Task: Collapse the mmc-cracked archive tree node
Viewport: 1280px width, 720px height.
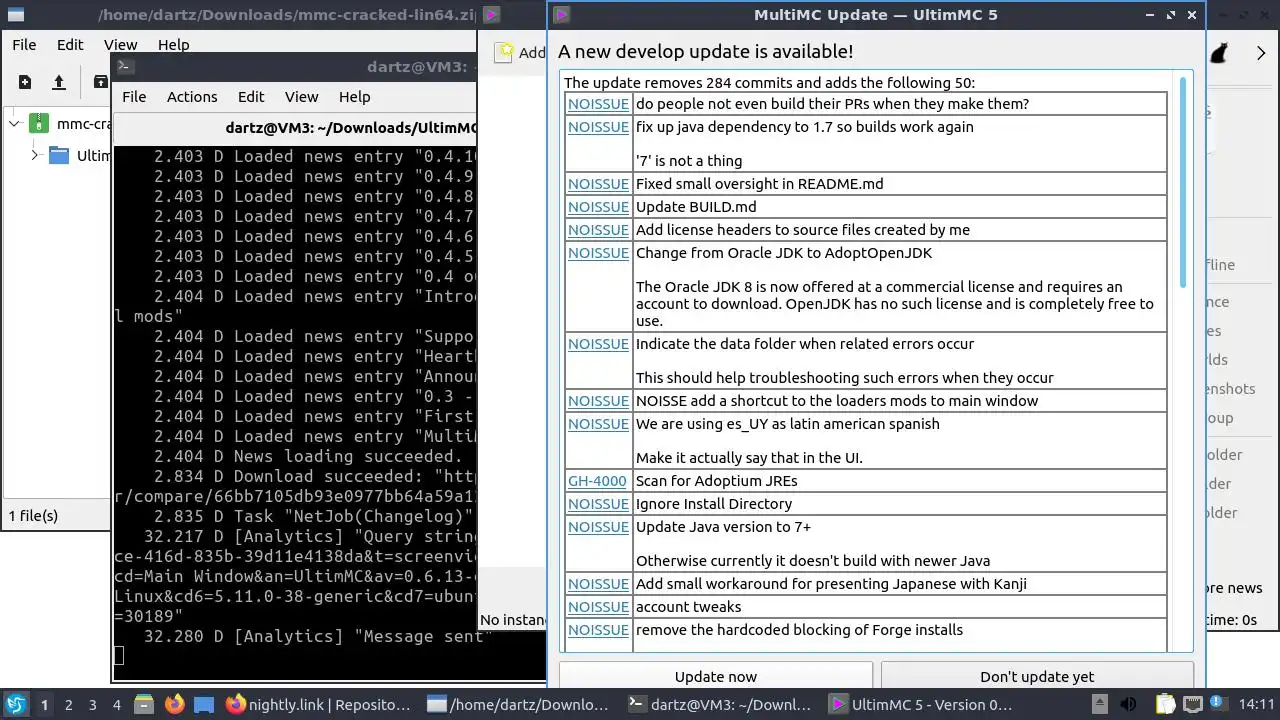Action: click(x=14, y=124)
